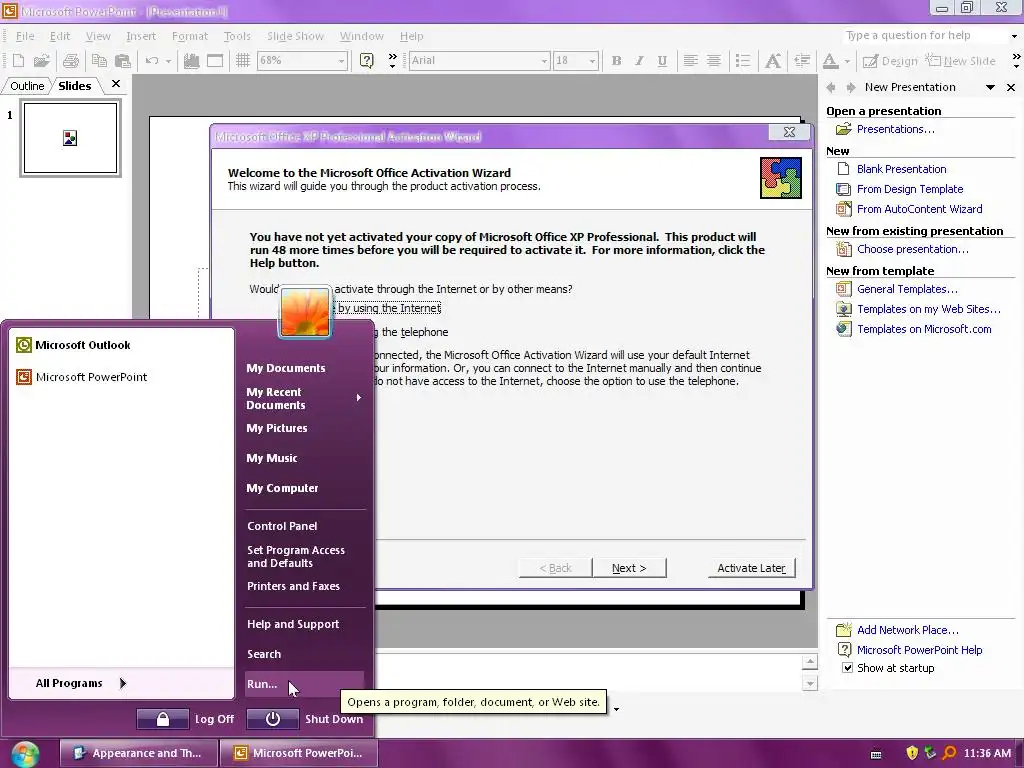
Task: Click the Activate Later button
Action: [751, 568]
